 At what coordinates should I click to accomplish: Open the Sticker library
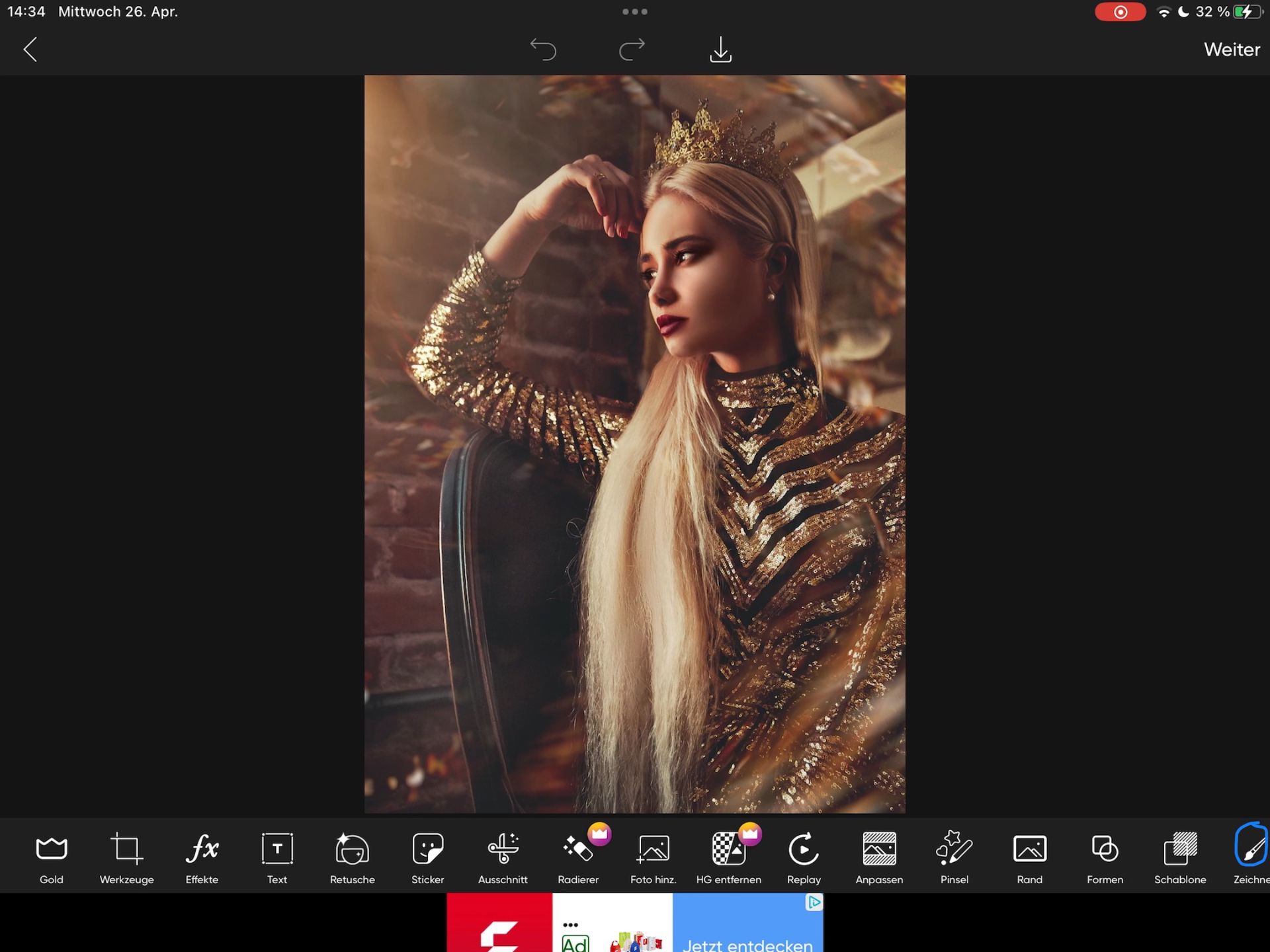coord(427,857)
